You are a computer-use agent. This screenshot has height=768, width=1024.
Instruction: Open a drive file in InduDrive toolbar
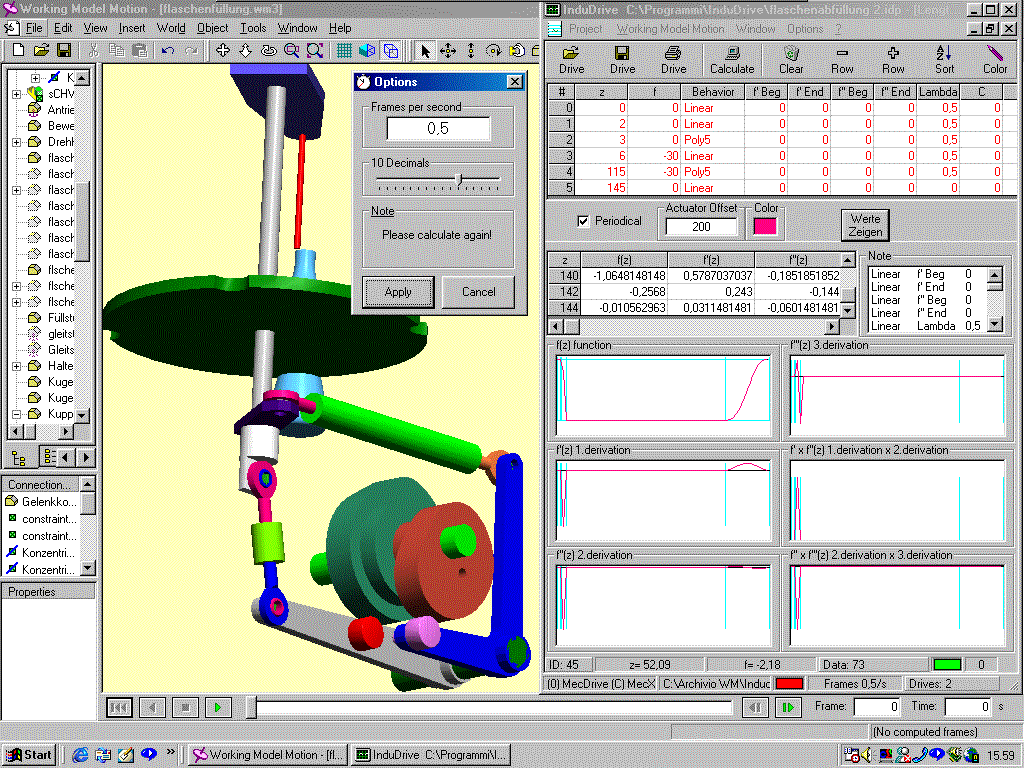pos(571,60)
